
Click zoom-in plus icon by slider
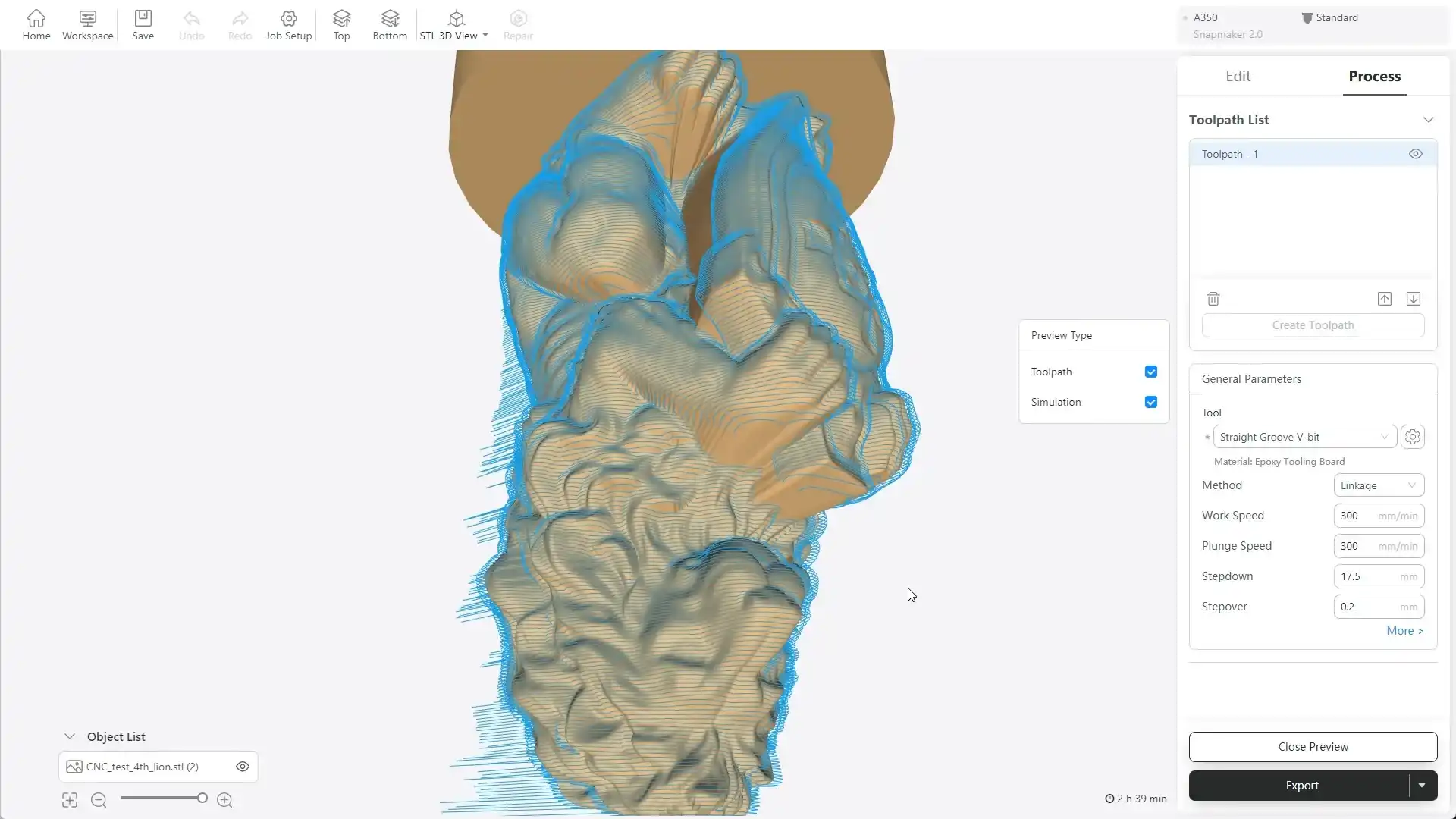click(x=224, y=799)
